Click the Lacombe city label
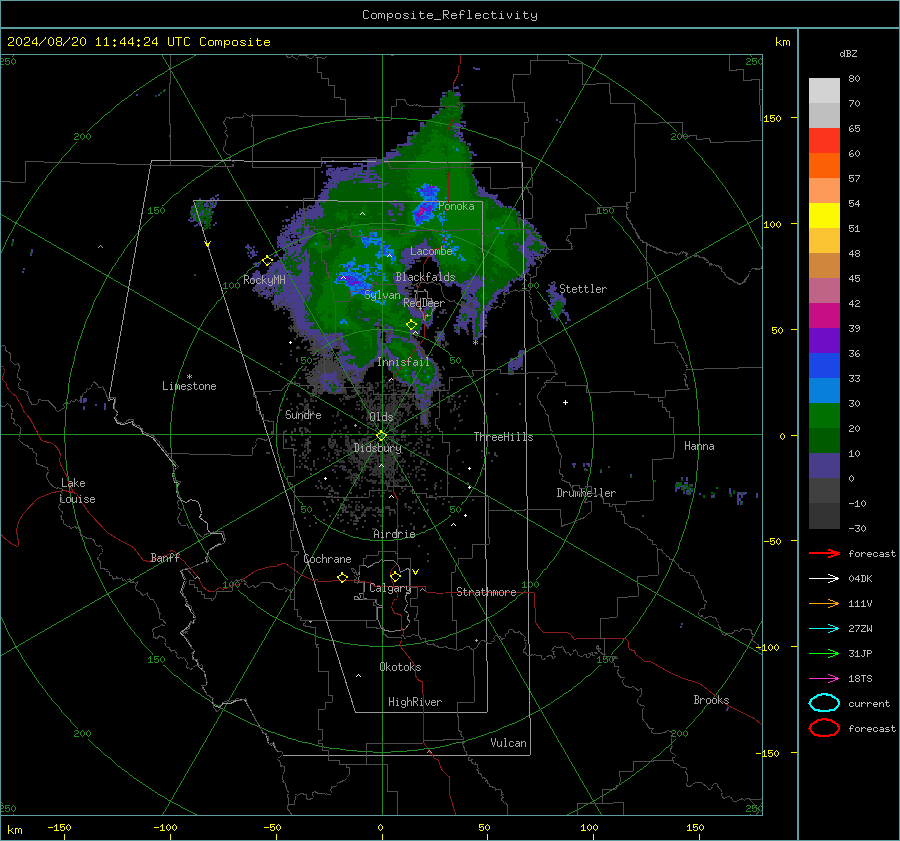The width and height of the screenshot is (900, 841). (x=431, y=251)
